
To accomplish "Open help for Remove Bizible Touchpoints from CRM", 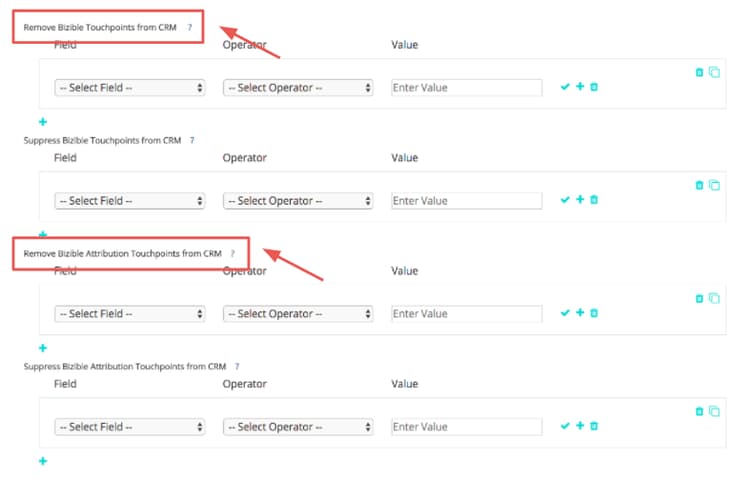I will tap(190, 27).
